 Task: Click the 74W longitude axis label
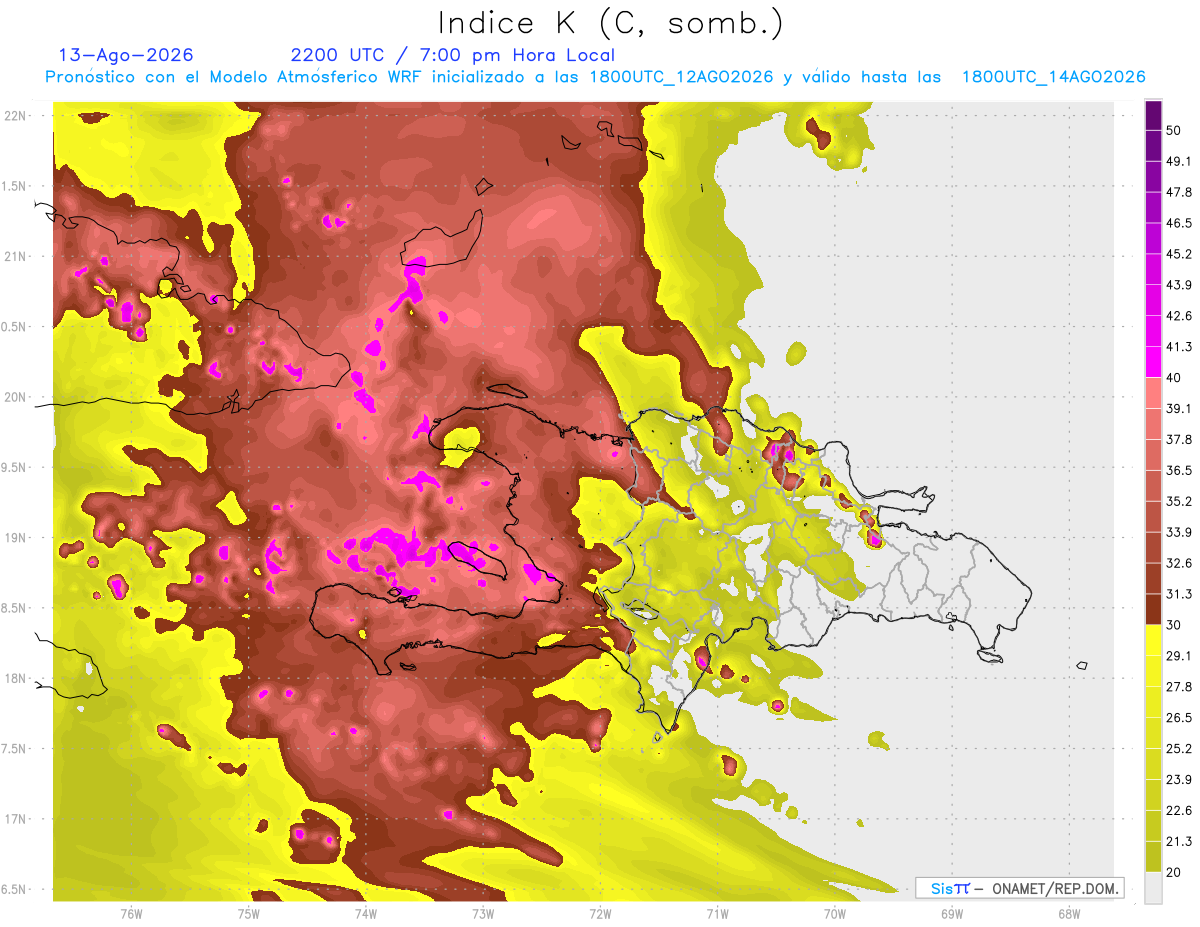(365, 913)
